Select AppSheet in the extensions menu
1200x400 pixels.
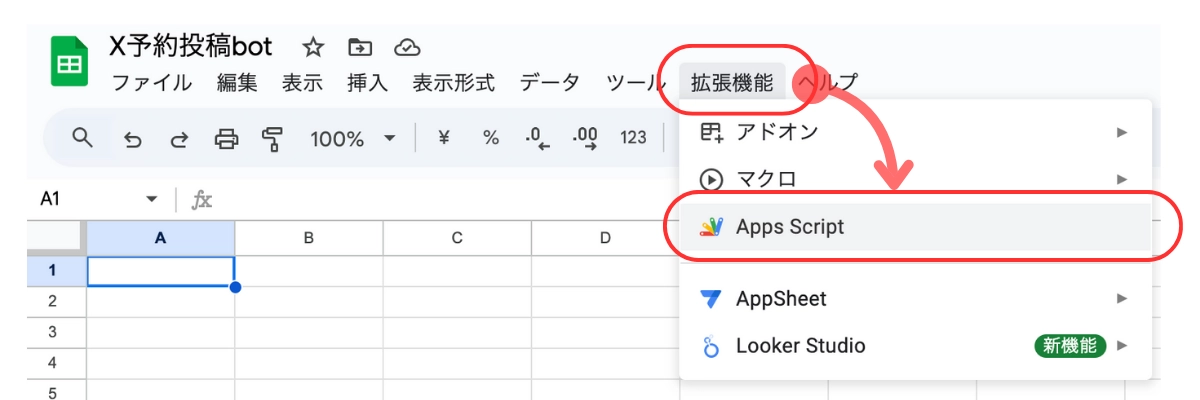pyautogui.click(x=915, y=298)
